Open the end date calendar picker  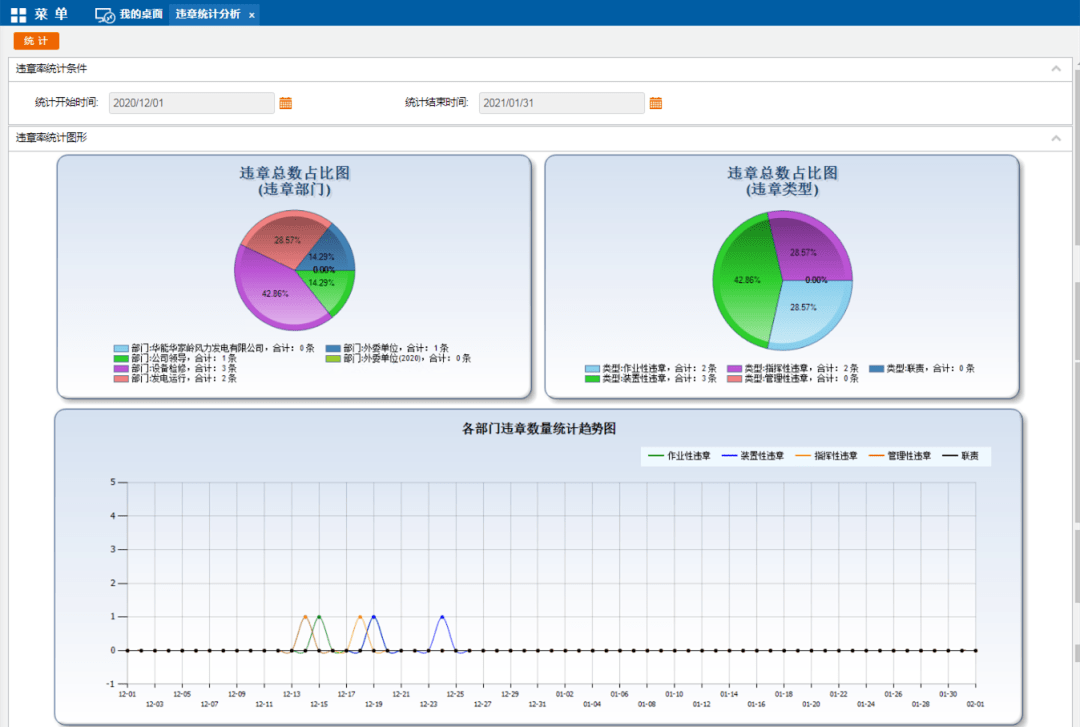click(656, 103)
